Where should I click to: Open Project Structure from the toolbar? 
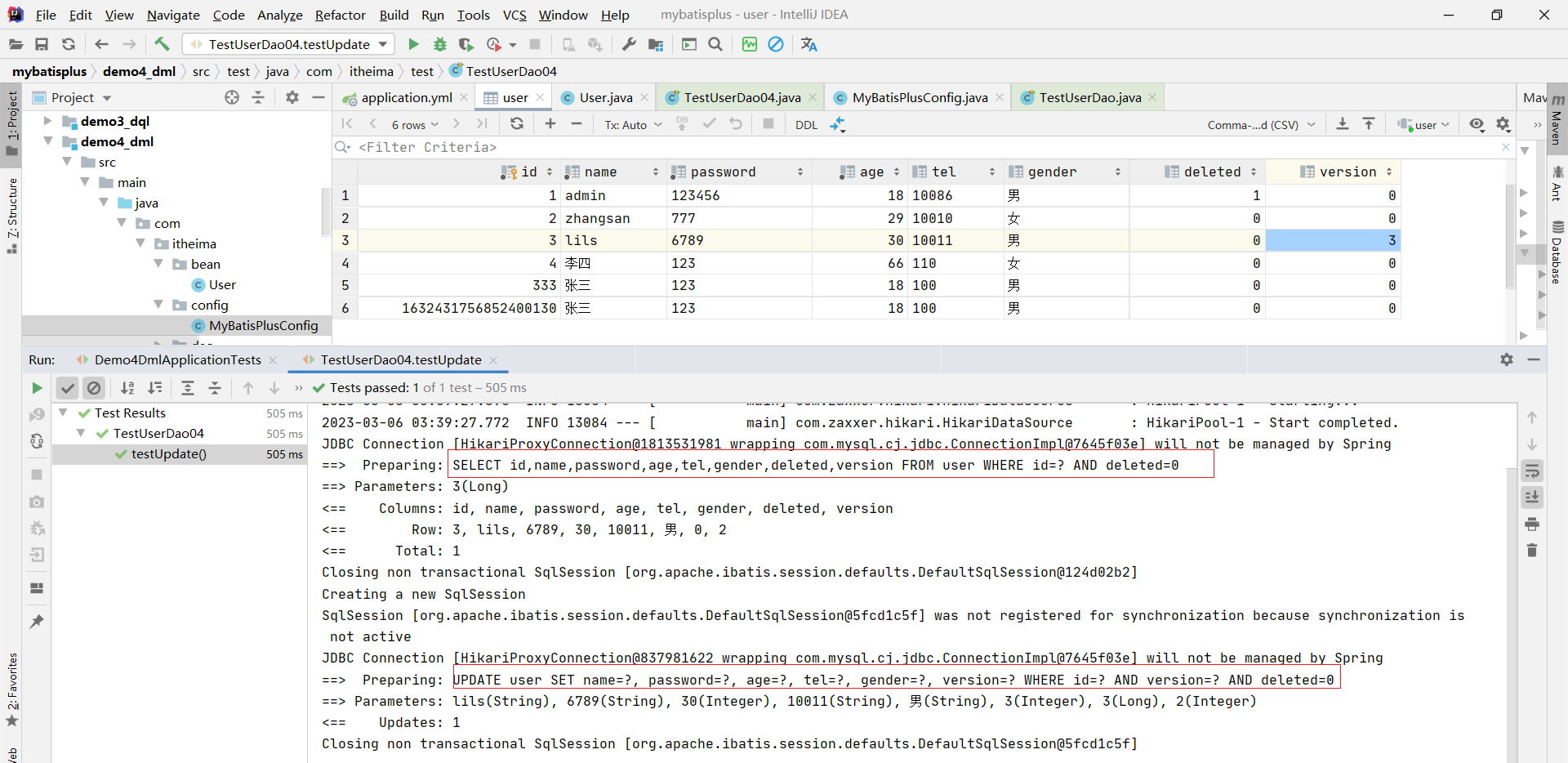[x=656, y=44]
